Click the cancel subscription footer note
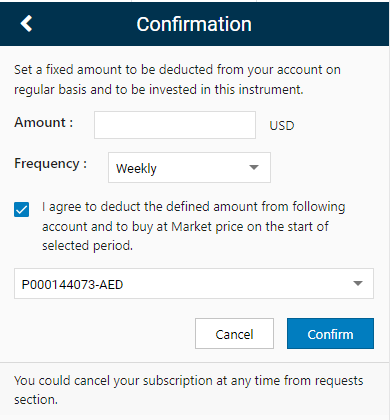This screenshot has width=390, height=420. tap(189, 390)
